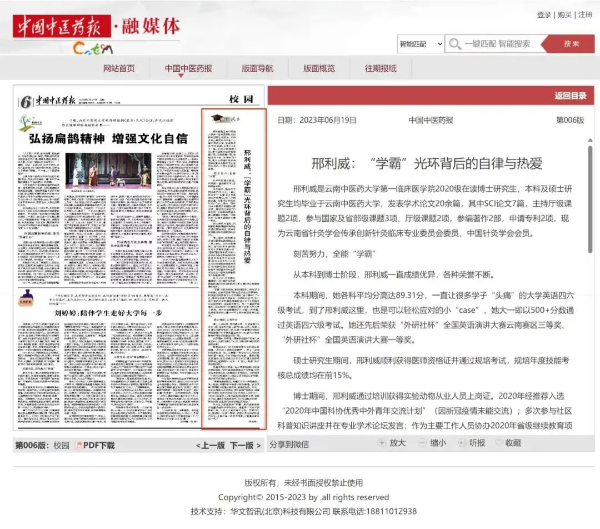Click the 返回目录 button
This screenshot has height=529, width=600.
click(x=570, y=96)
